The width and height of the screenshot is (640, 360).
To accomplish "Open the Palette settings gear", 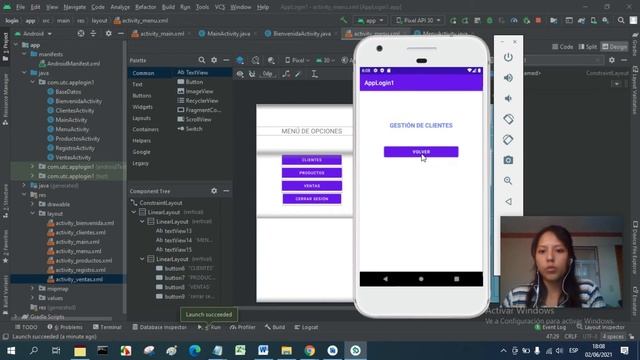I will pyautogui.click(x=214, y=60).
